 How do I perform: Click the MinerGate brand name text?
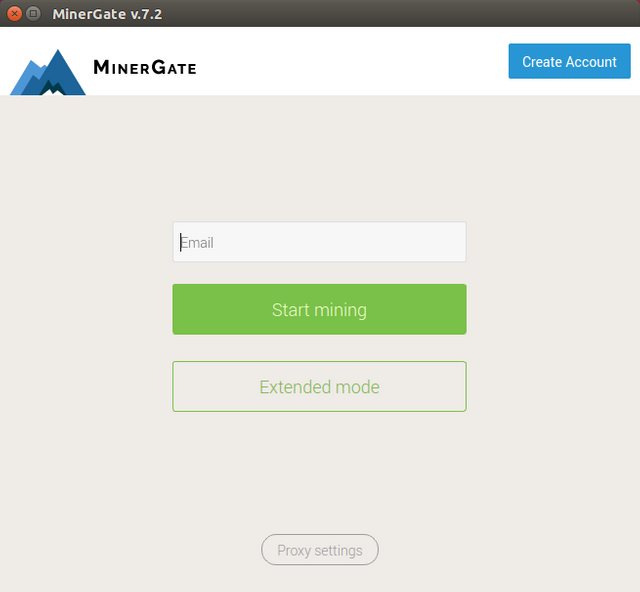tap(145, 67)
